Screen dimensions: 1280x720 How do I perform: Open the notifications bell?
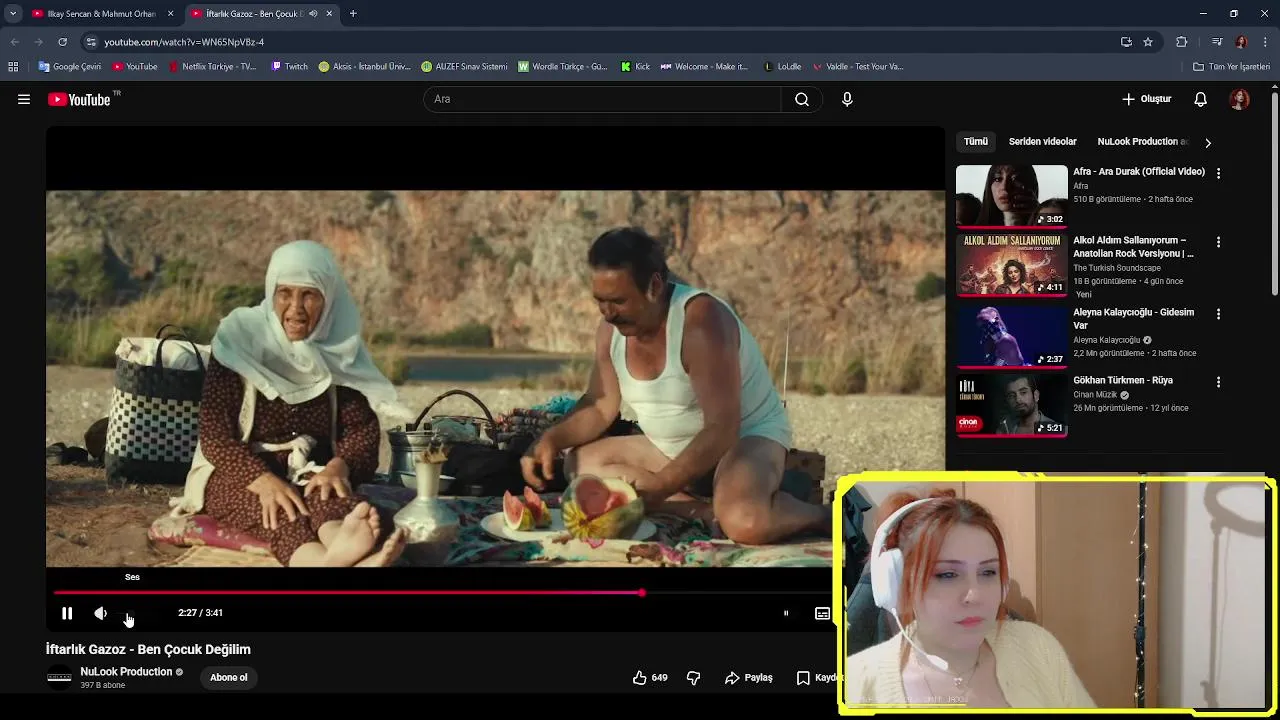pyautogui.click(x=1201, y=99)
